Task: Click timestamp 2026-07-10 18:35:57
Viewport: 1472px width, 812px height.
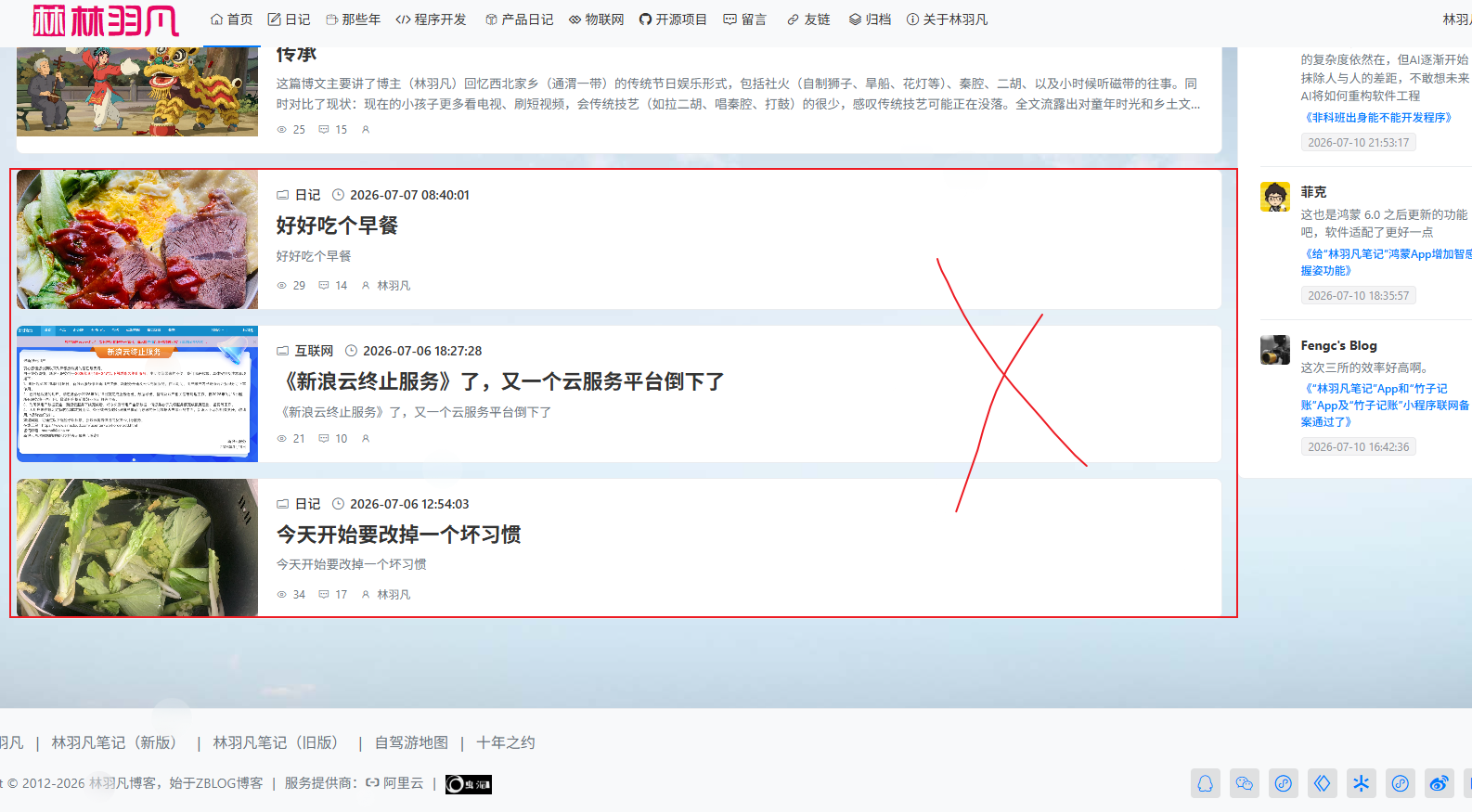Action: point(1358,296)
